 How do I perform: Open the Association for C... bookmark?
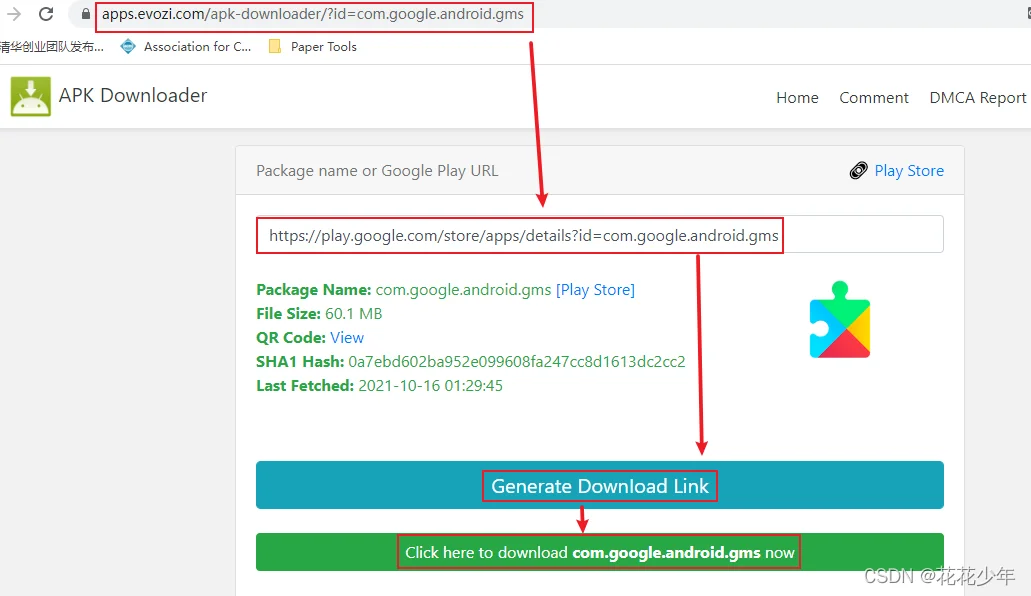tap(187, 47)
